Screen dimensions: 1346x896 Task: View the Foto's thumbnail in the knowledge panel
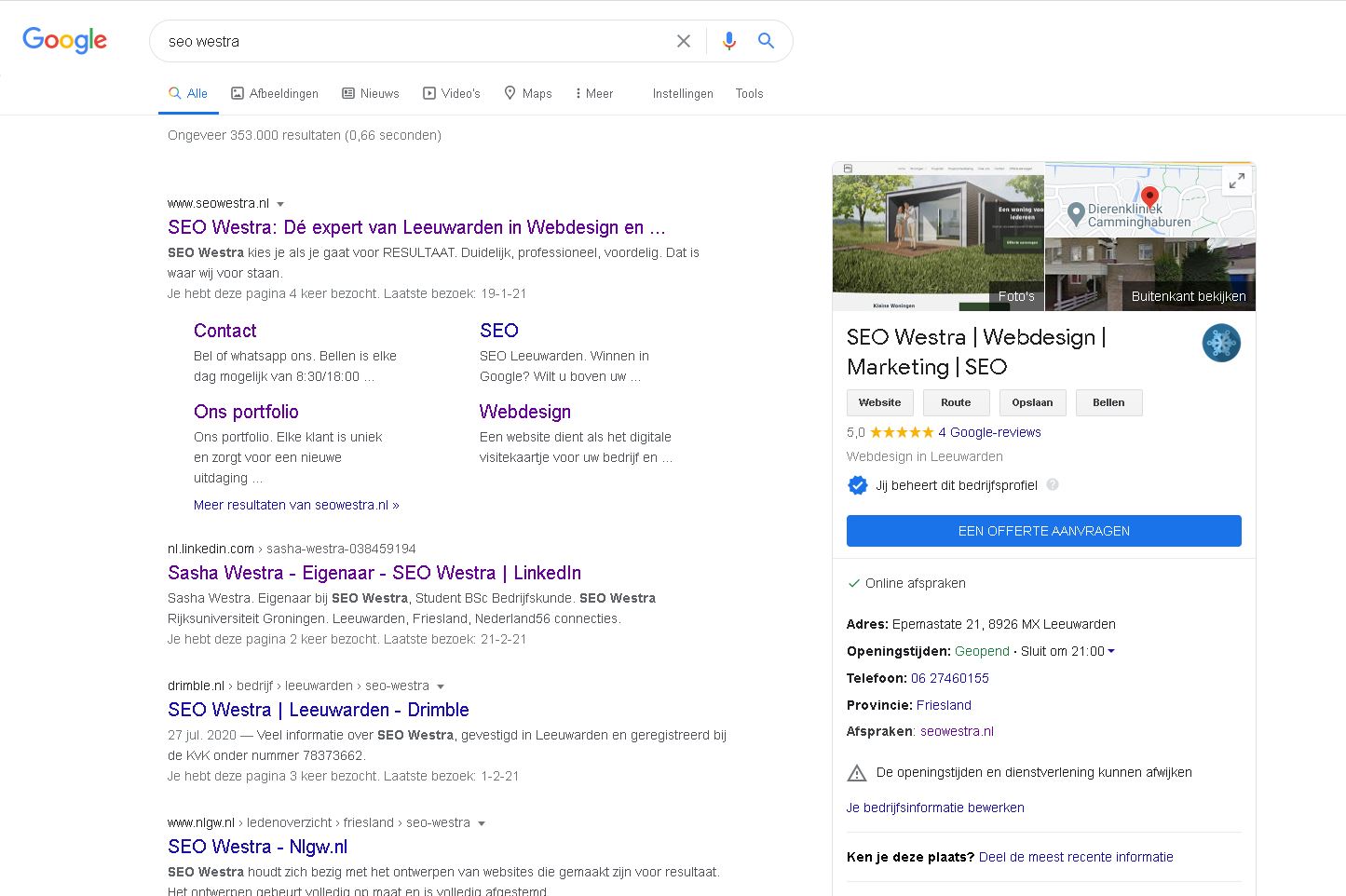click(1015, 295)
